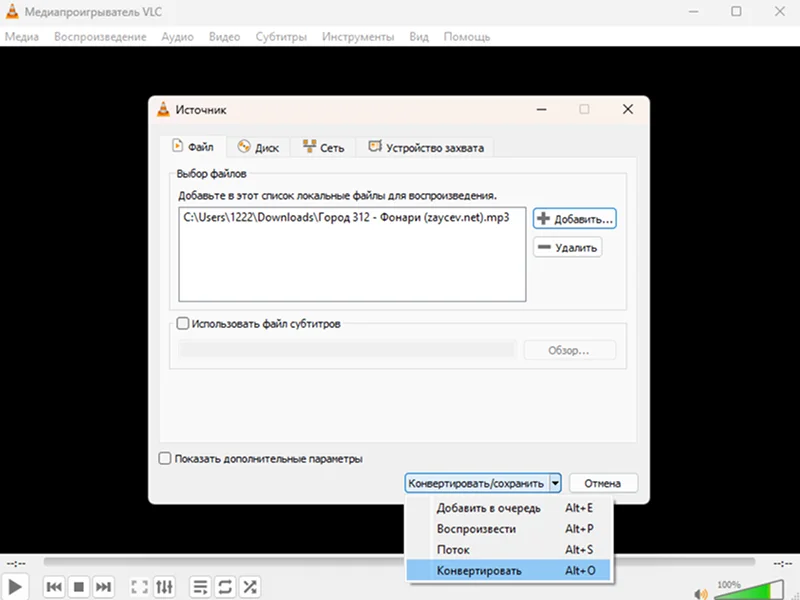The height and width of the screenshot is (600, 800).
Task: Enable Использовать файл субтитров checkbox
Action: [x=183, y=323]
